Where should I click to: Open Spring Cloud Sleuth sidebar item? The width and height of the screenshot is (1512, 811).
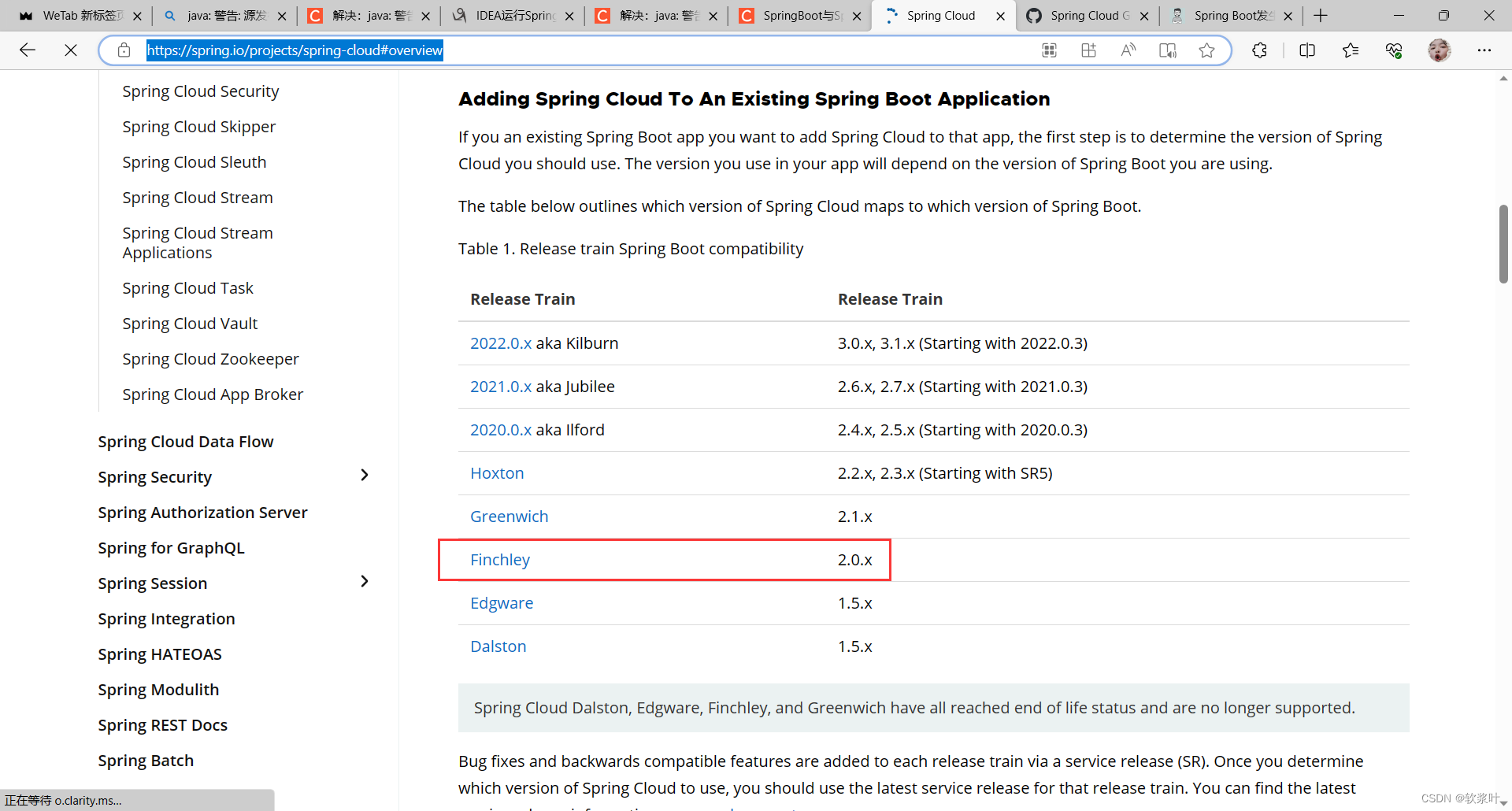[x=195, y=162]
